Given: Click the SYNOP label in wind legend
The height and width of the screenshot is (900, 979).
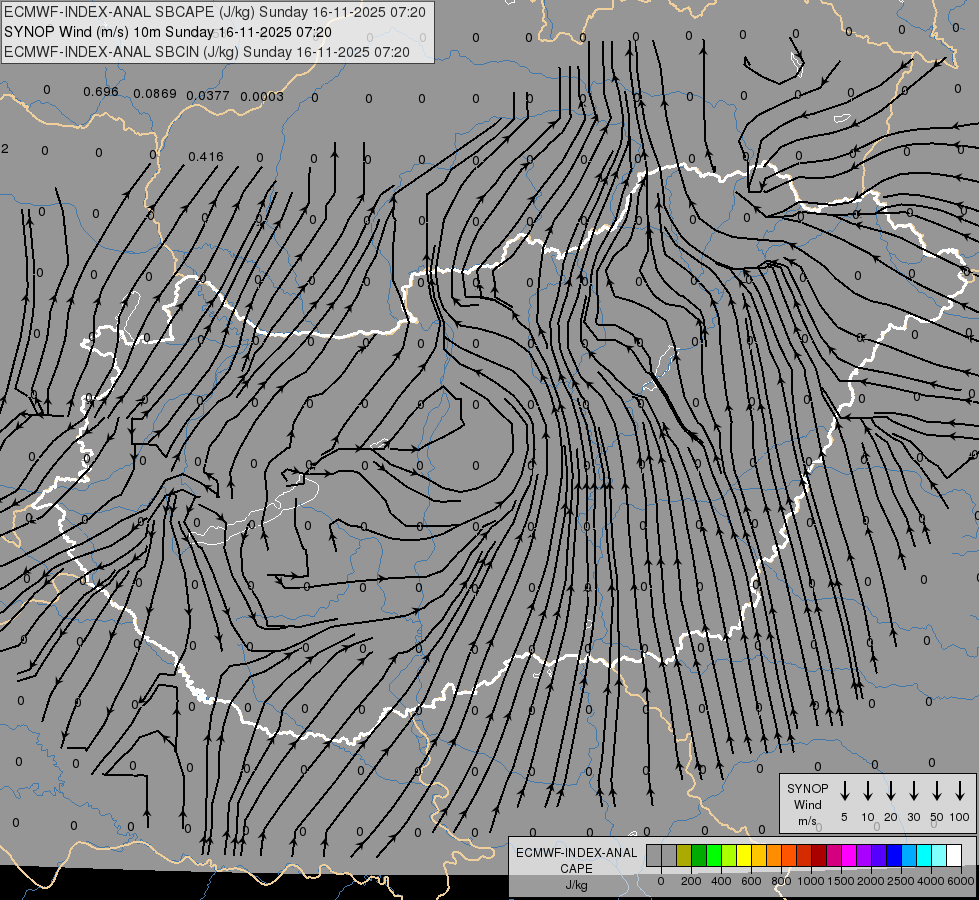Looking at the screenshot, I should coord(807,788).
